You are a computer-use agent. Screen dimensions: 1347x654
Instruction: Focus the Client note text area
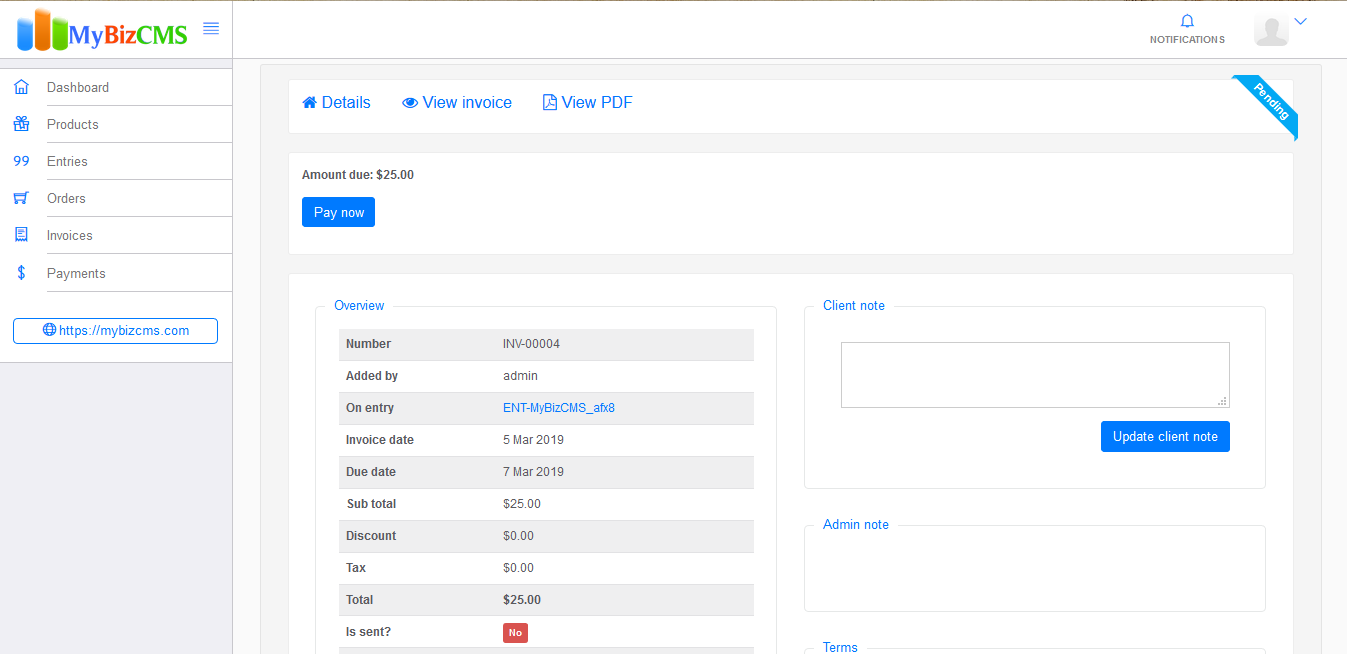tap(1035, 375)
